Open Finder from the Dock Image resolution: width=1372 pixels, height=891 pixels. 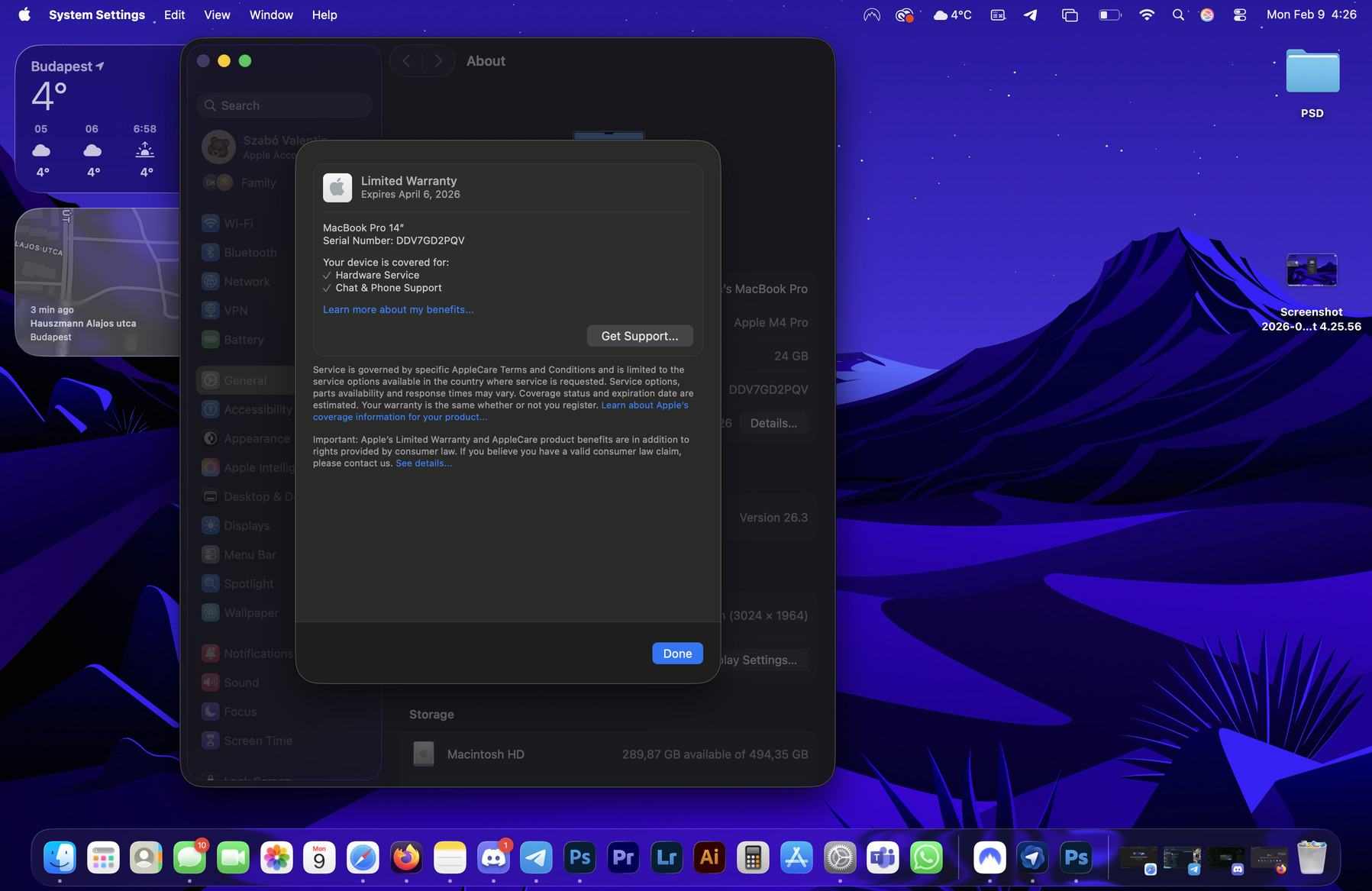pyautogui.click(x=60, y=857)
